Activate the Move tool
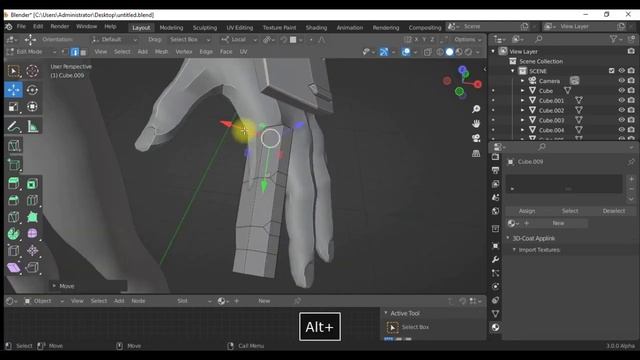640x360 pixels. point(13,90)
